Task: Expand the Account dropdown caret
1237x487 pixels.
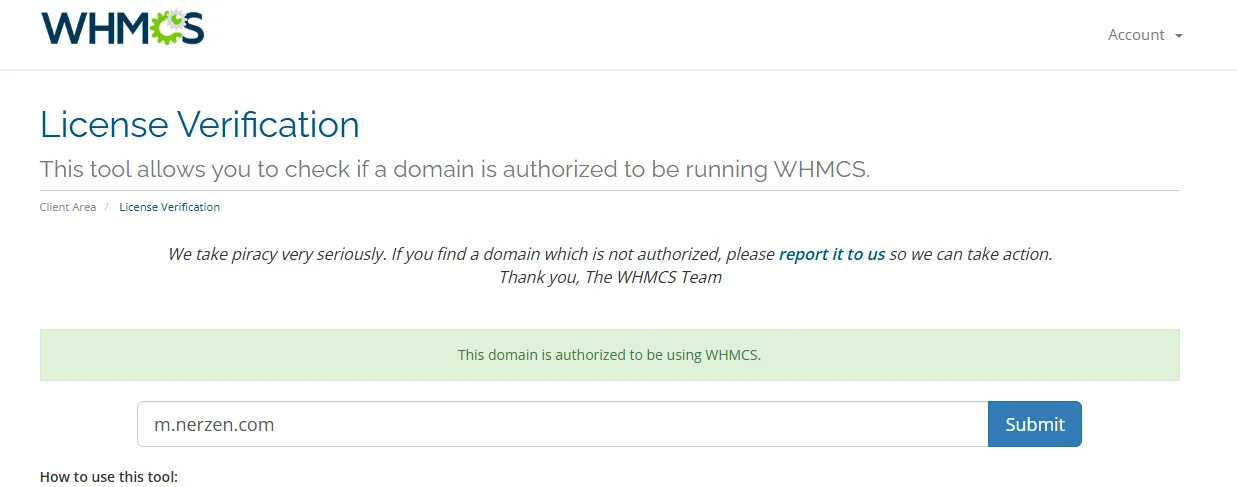Action: (x=1179, y=36)
